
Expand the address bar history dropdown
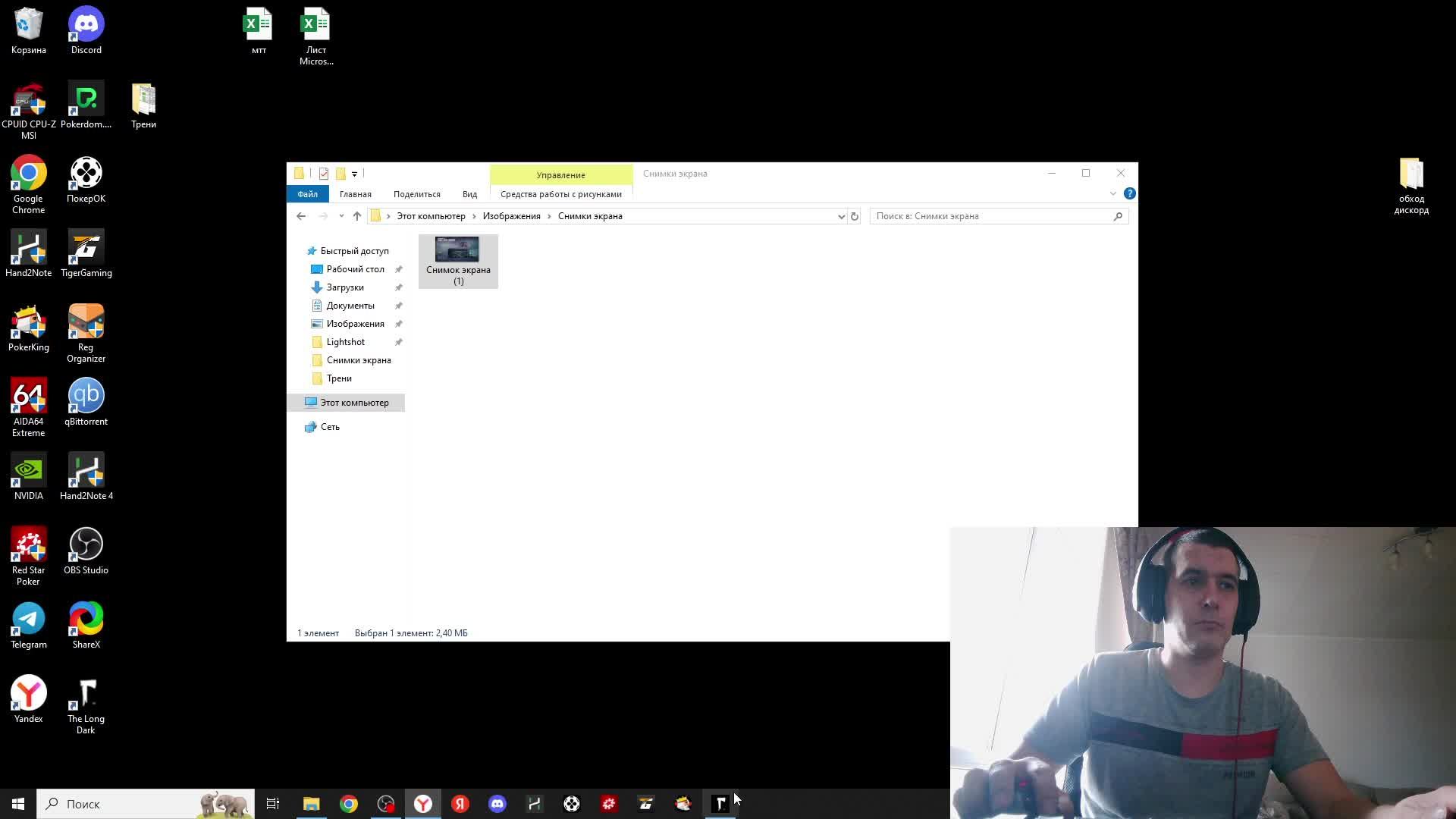click(841, 216)
